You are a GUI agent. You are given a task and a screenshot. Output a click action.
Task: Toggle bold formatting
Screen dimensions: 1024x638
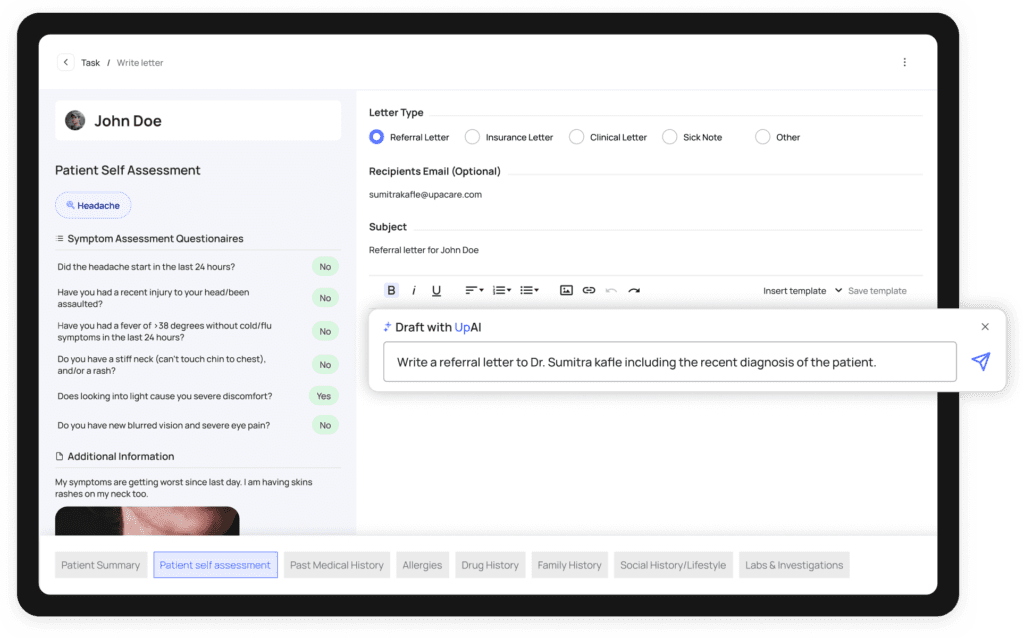pyautogui.click(x=391, y=291)
